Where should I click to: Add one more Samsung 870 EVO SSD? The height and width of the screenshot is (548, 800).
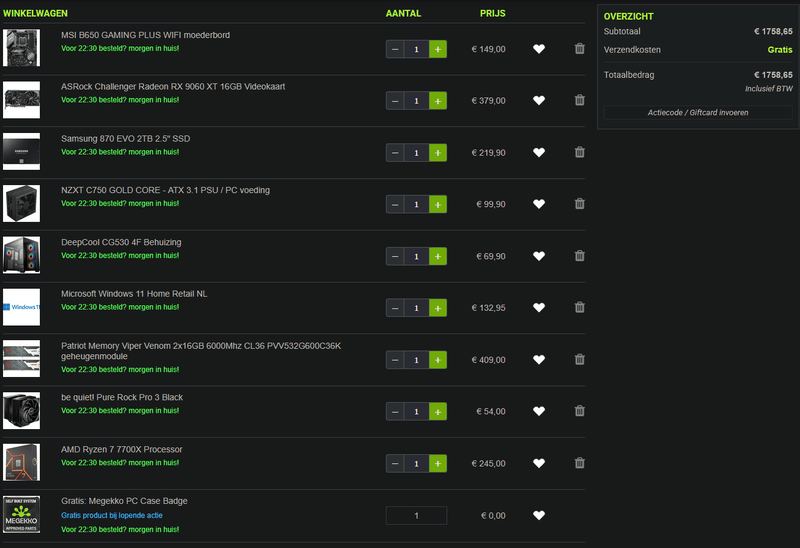(438, 153)
